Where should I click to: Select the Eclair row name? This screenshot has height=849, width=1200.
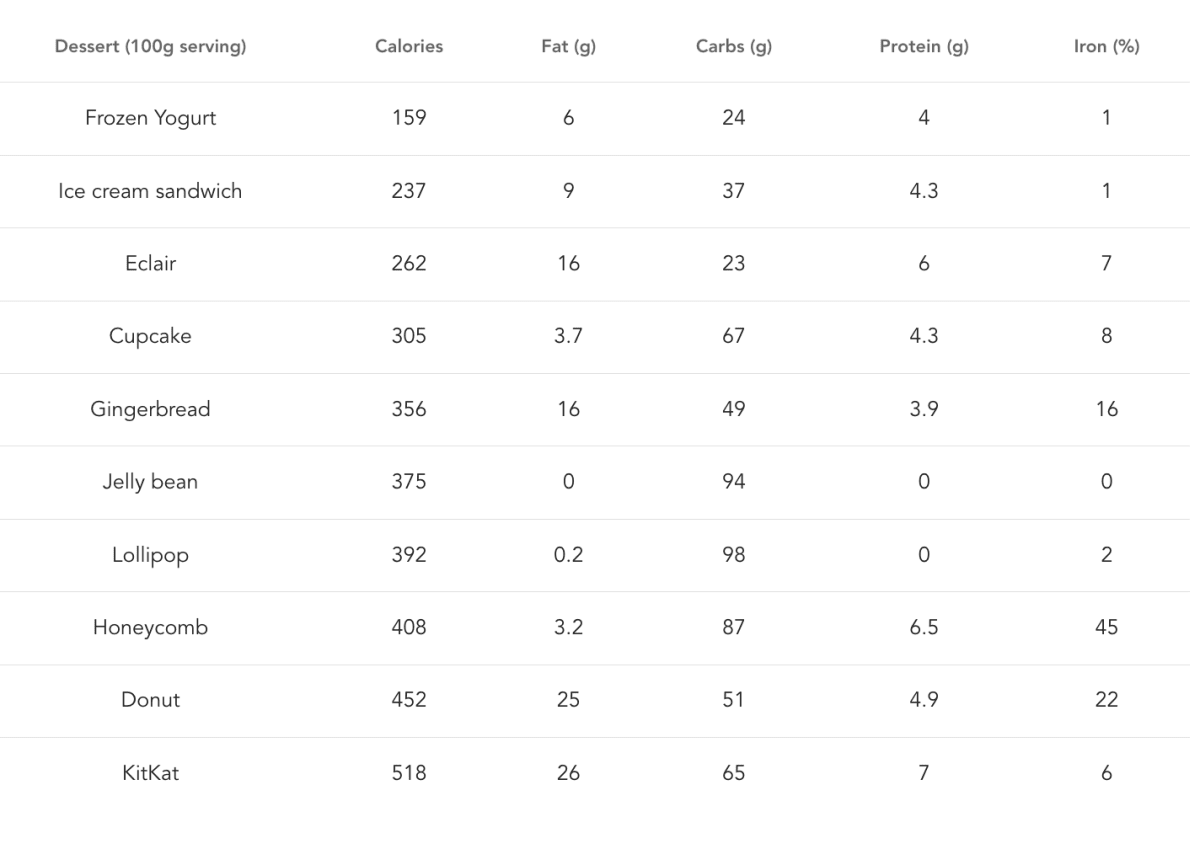click(x=151, y=264)
